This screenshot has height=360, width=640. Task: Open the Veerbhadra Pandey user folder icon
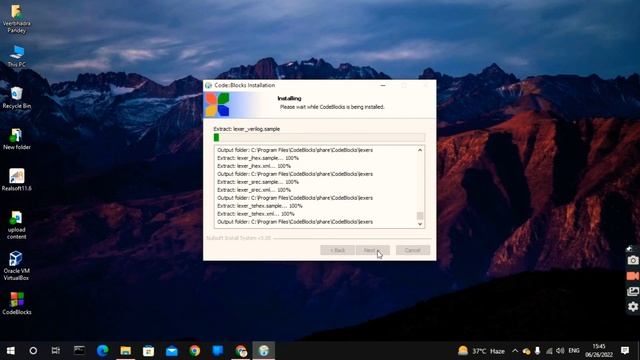[x=16, y=18]
